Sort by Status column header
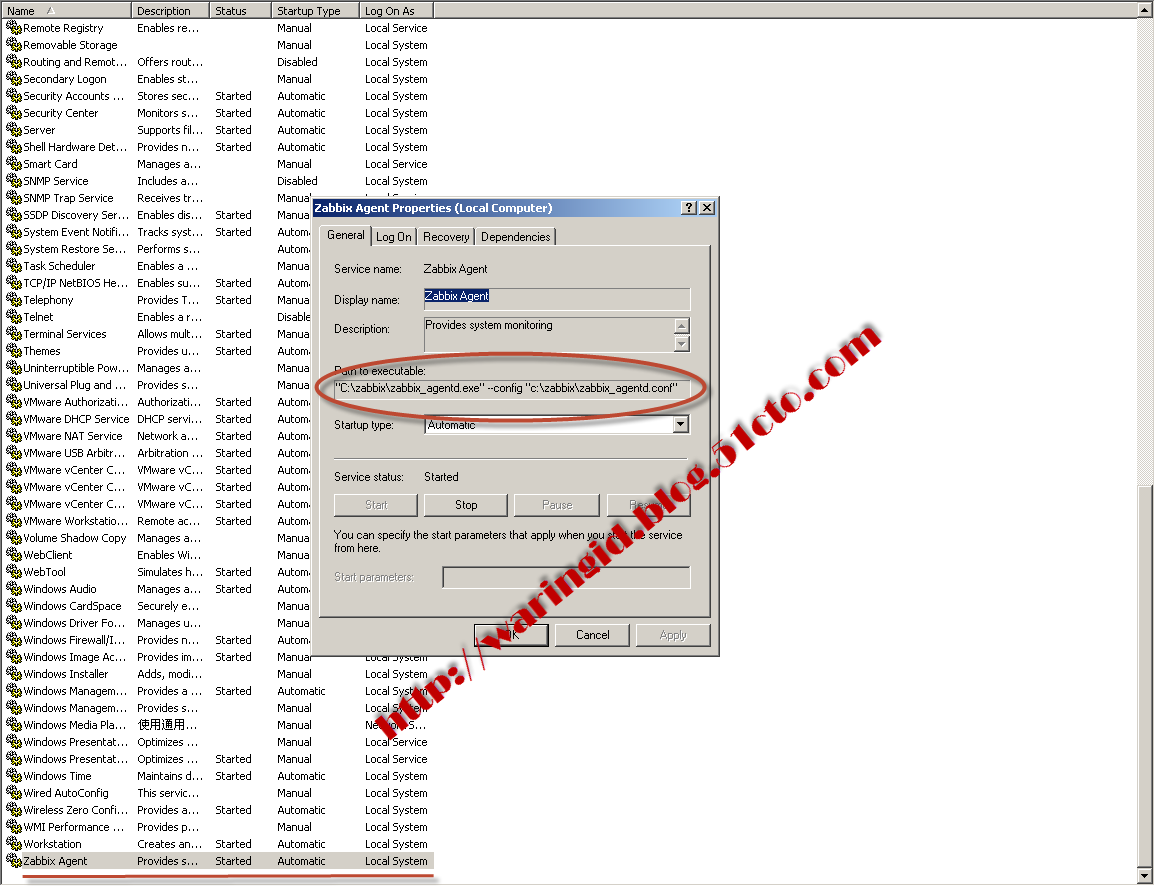1155x886 pixels. coord(239,10)
